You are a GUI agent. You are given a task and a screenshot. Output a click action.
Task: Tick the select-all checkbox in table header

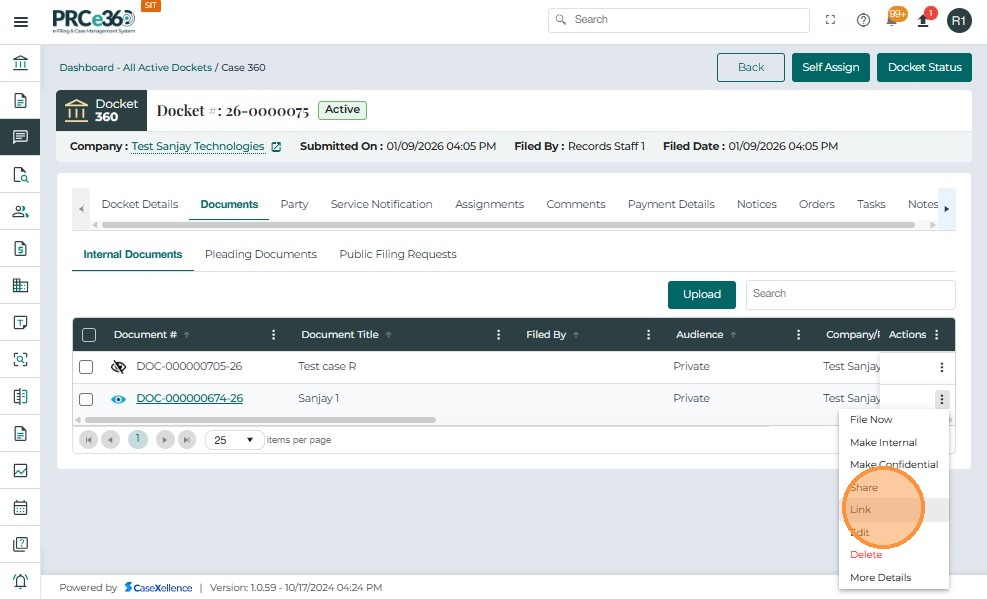(89, 335)
